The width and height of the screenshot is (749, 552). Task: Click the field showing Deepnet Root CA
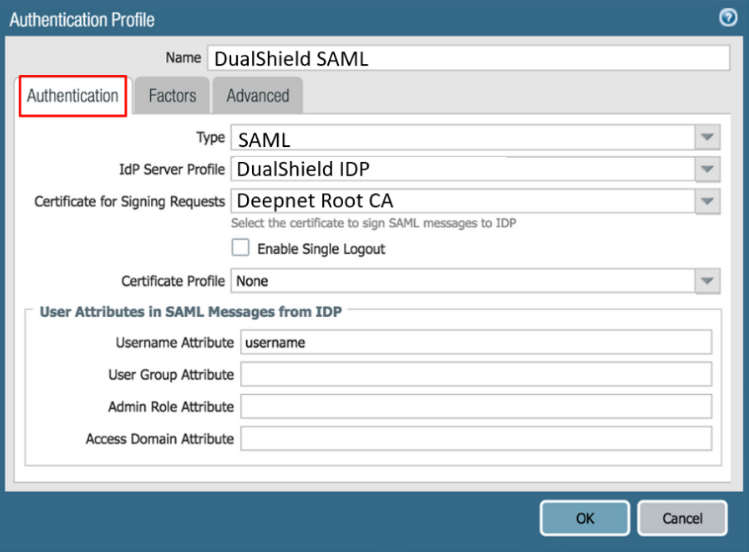pyautogui.click(x=462, y=201)
